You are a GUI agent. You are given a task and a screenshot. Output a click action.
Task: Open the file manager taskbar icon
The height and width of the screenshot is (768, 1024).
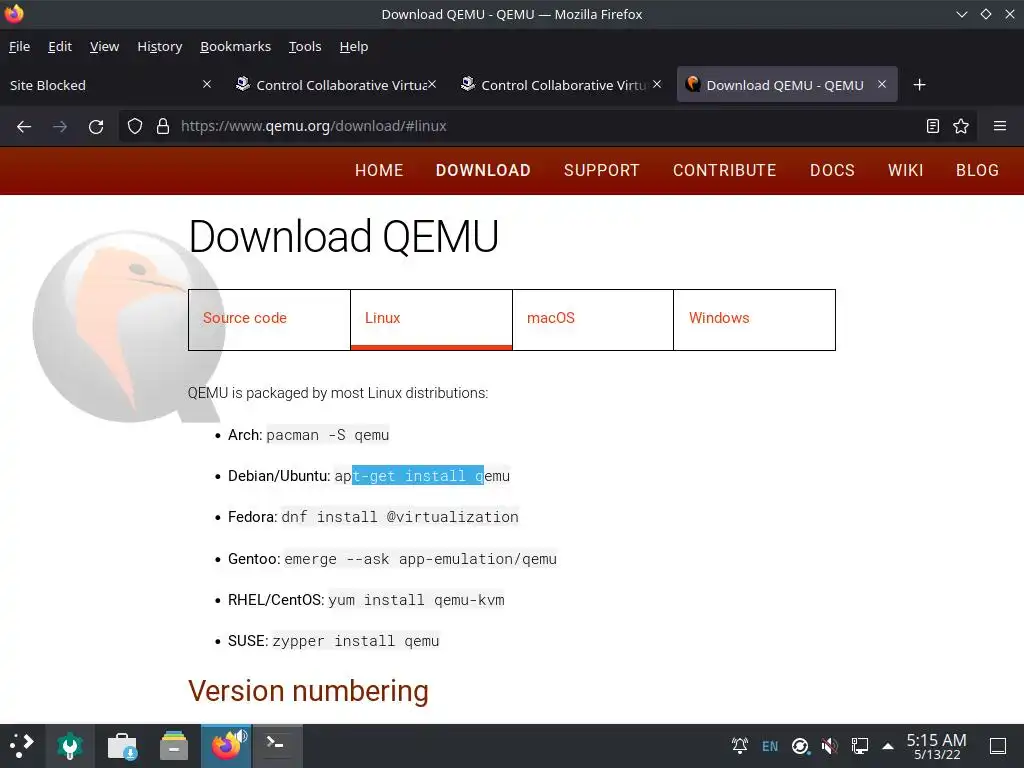click(x=174, y=745)
